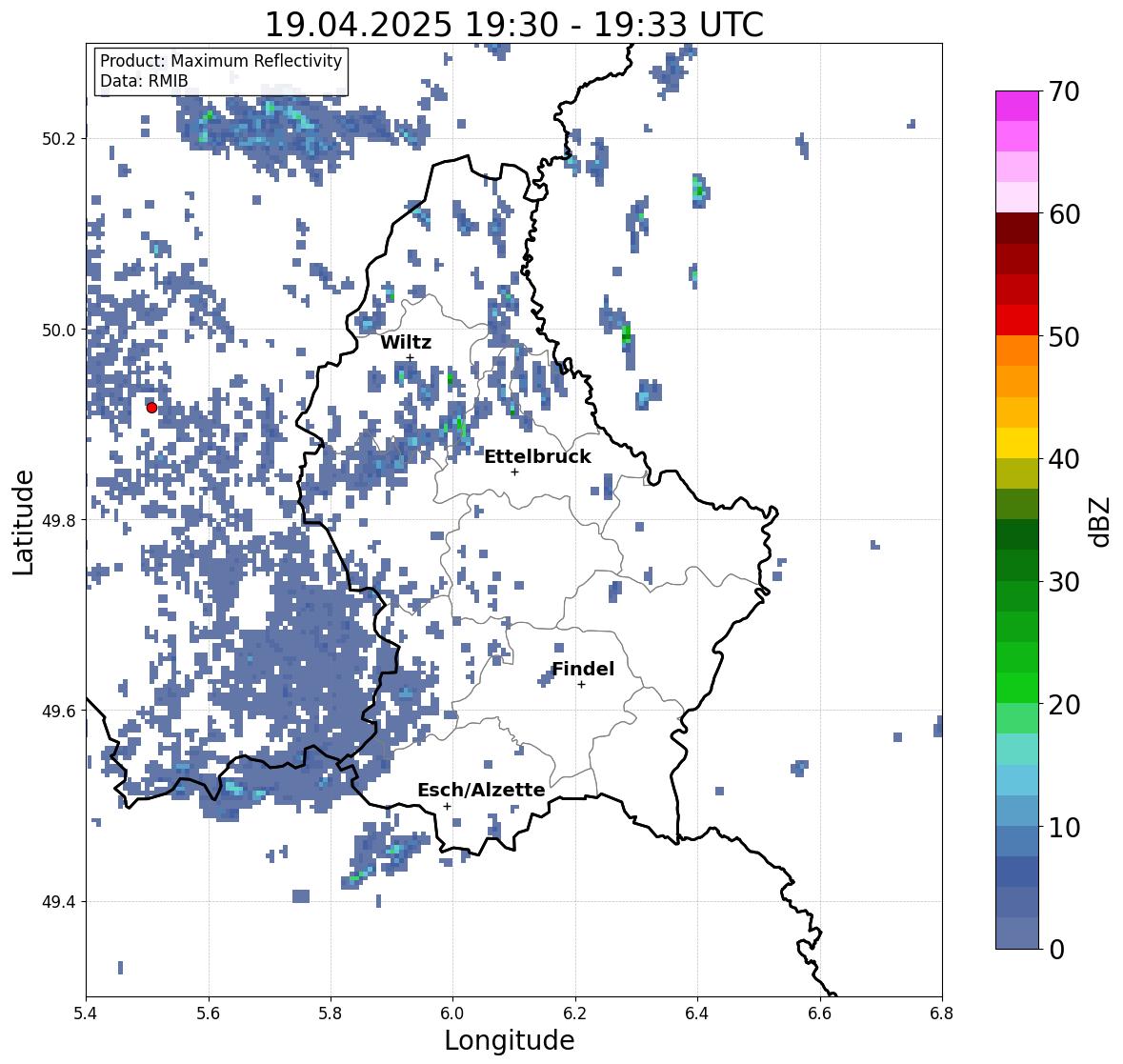The width and height of the screenshot is (1123, 1064).
Task: Click the latitude tick label 50.0
Action: [x=59, y=331]
